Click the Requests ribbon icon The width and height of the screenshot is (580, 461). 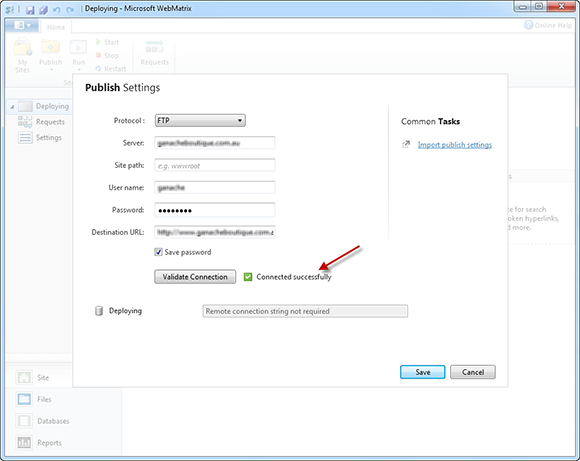pos(155,47)
